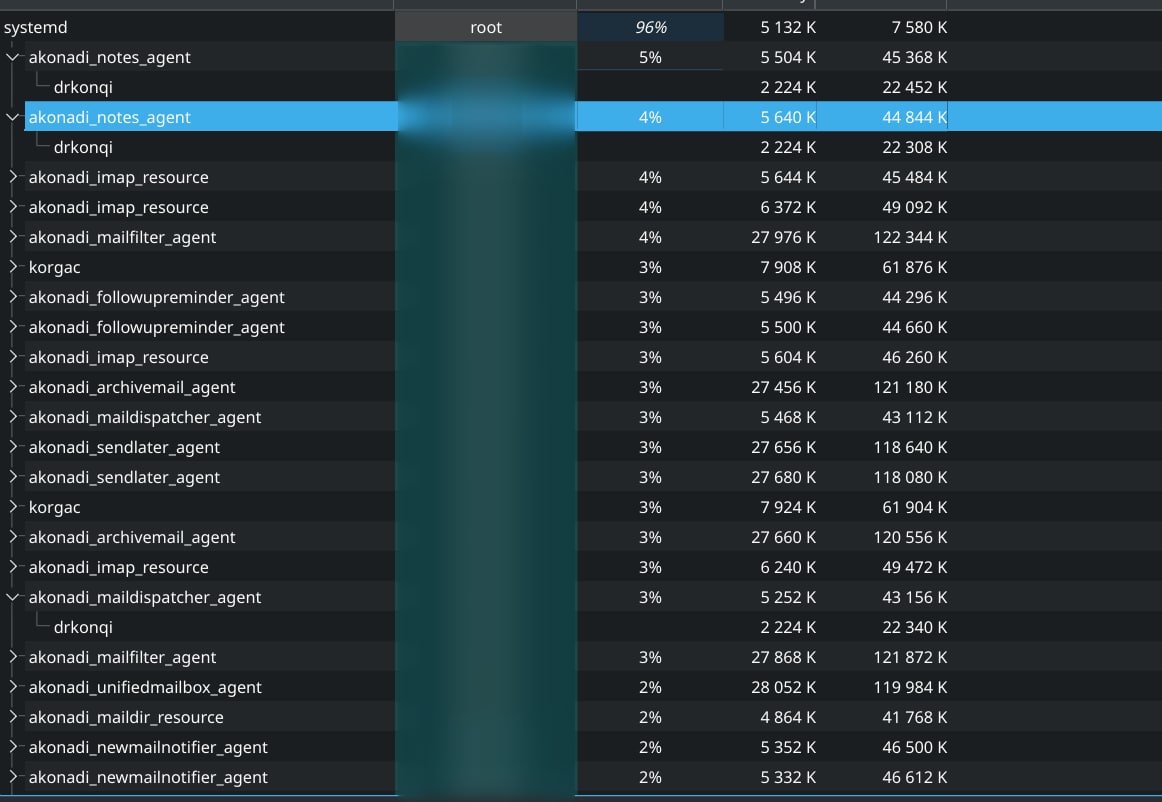Screen dimensions: 1162x802
Task: Click the 45 368 K shared memory value
Action: (914, 57)
